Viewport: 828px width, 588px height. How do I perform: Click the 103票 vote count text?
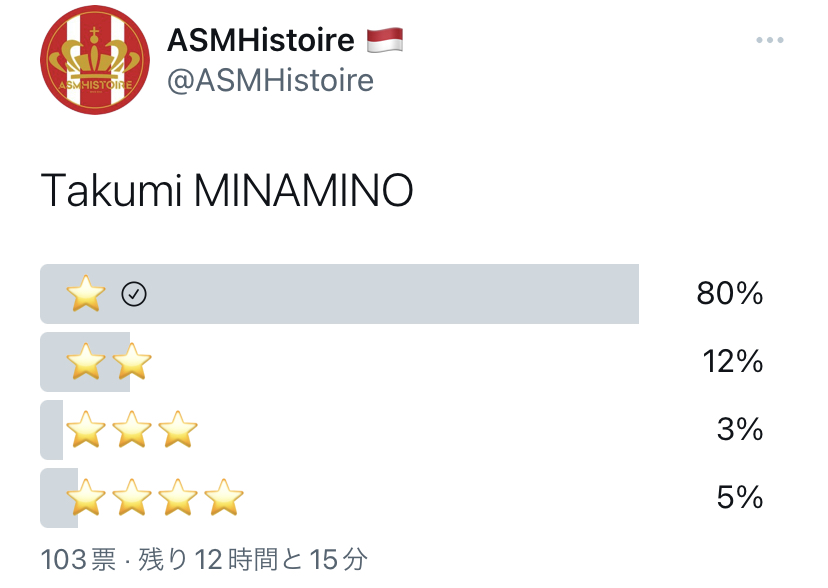pos(78,559)
